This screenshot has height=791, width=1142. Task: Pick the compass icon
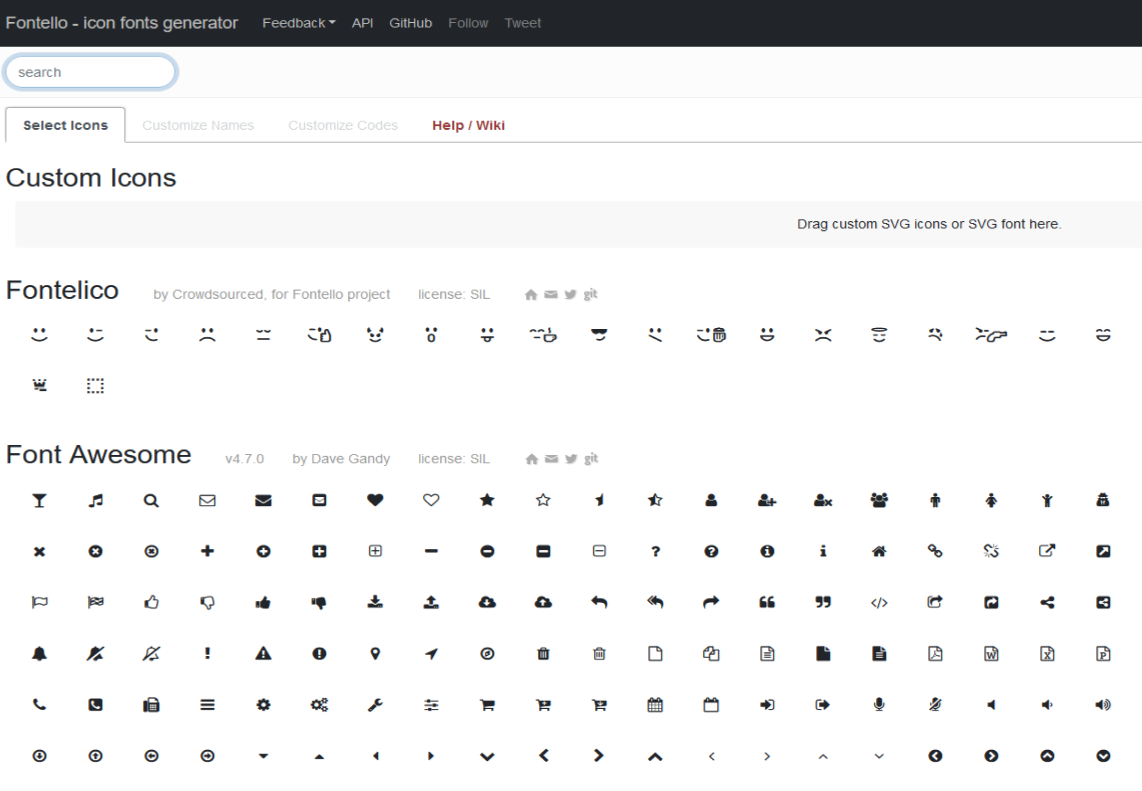pyautogui.click(x=487, y=653)
